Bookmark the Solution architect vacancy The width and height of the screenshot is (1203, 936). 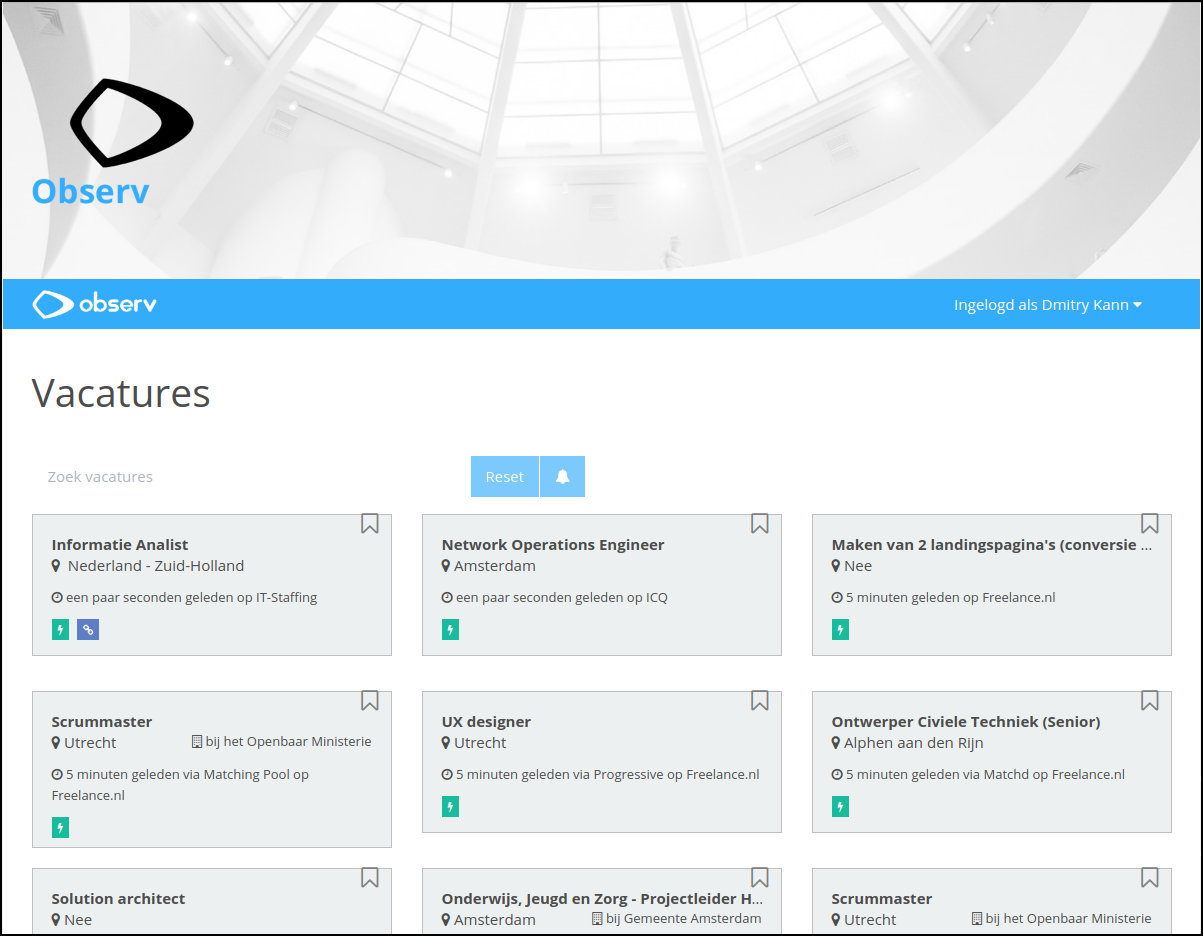tap(370, 878)
